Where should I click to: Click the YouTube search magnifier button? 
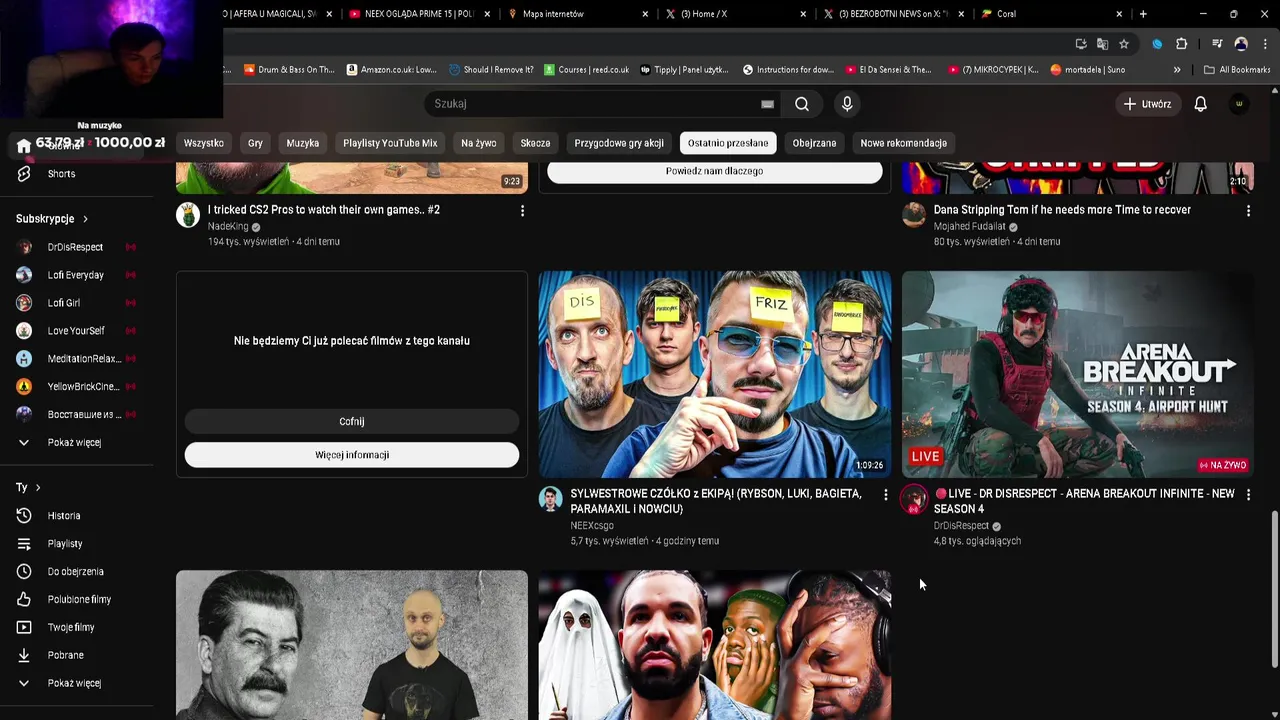pos(802,104)
